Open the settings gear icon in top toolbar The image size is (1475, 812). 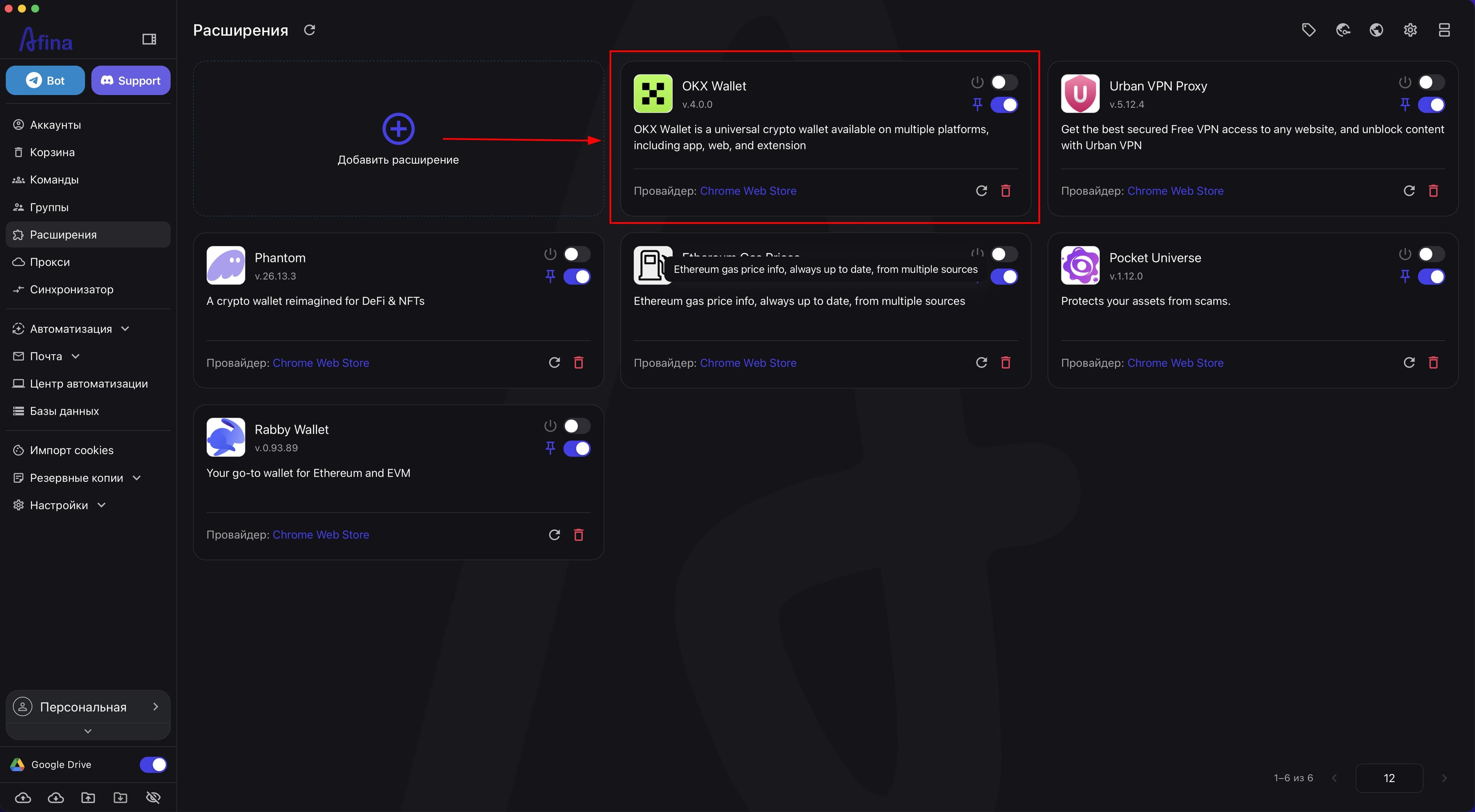pos(1410,30)
